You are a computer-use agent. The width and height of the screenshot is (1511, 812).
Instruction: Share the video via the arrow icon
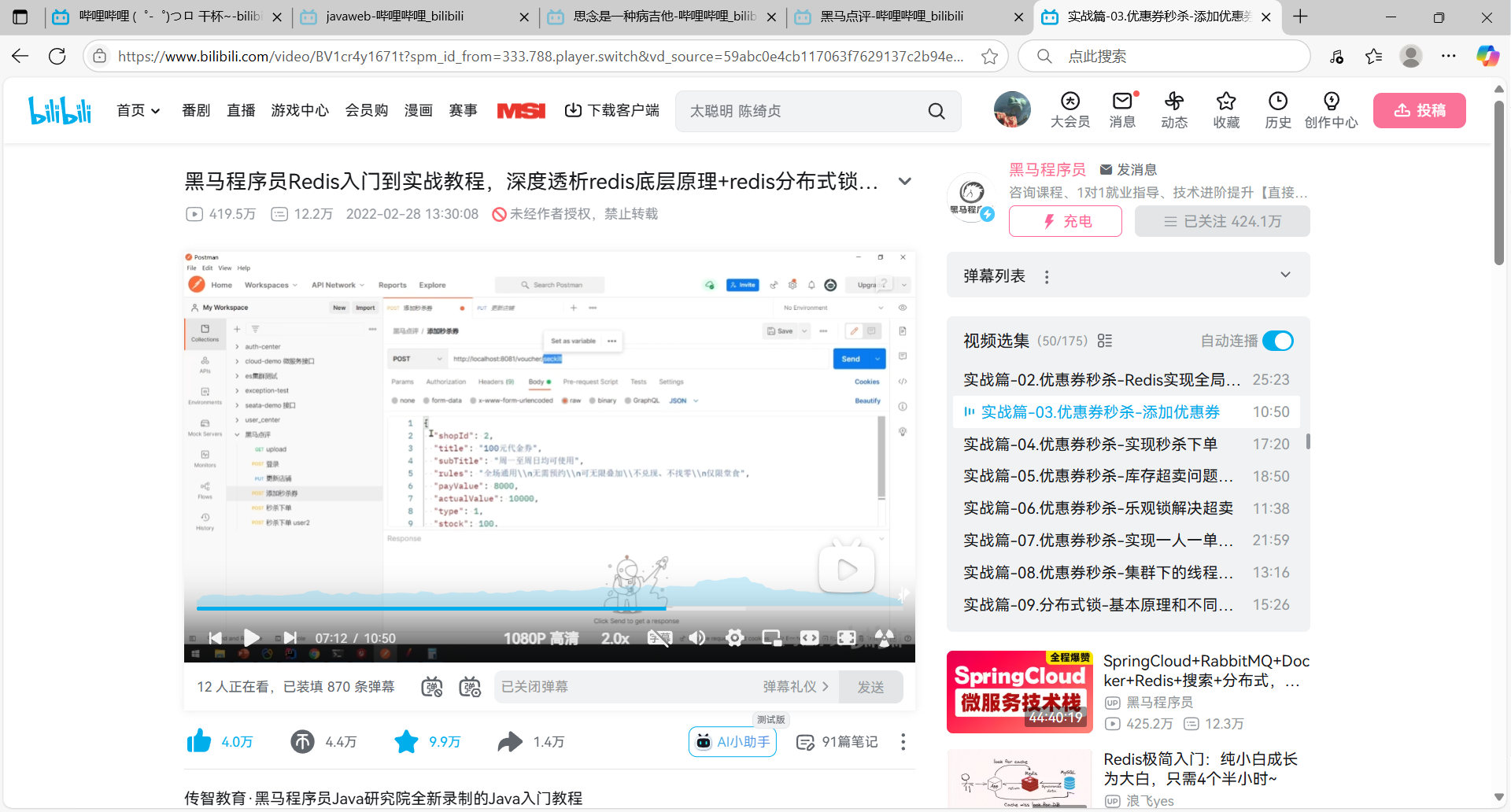[x=510, y=741]
